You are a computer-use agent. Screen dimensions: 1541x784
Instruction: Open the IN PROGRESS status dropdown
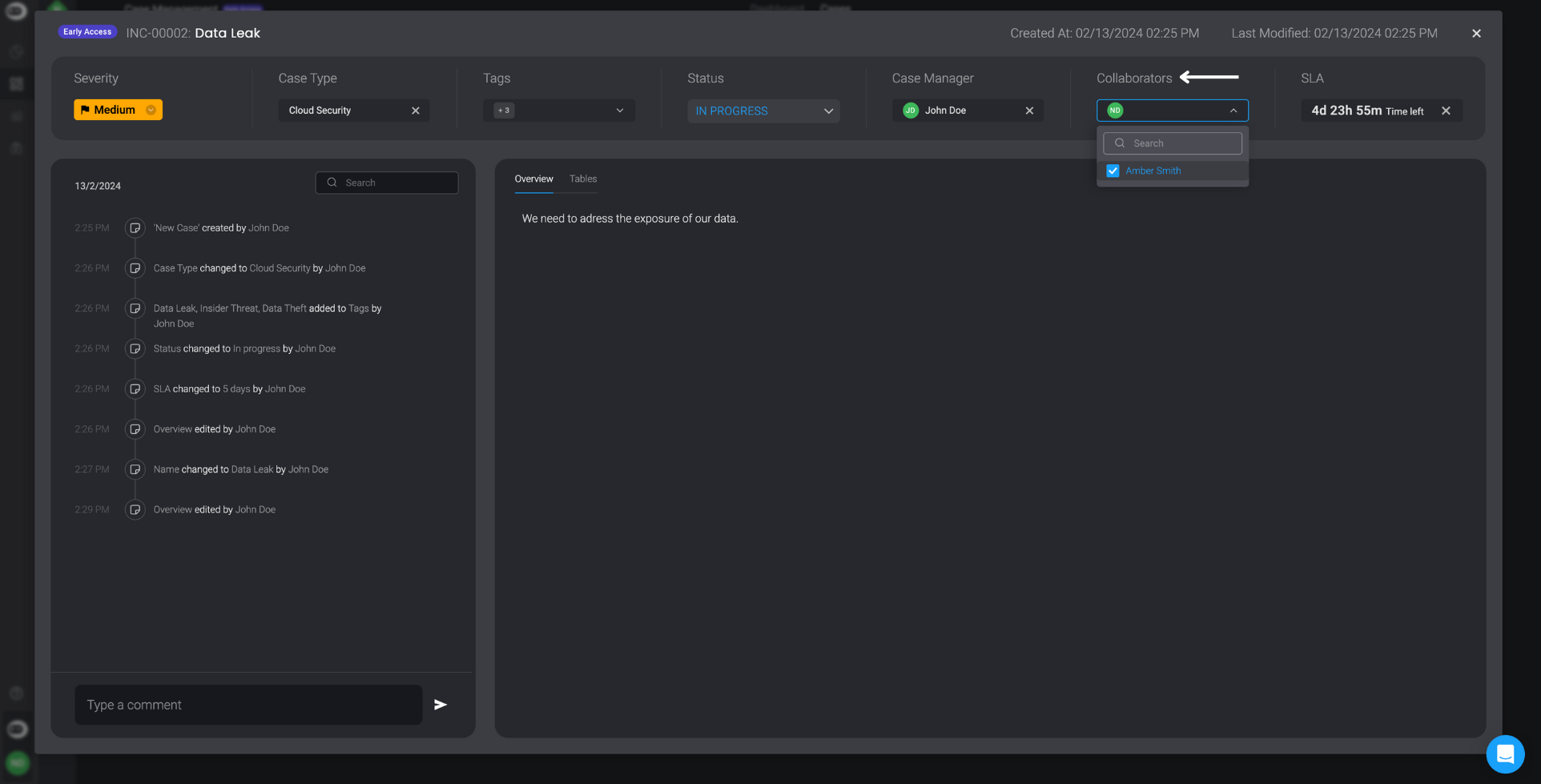click(763, 111)
